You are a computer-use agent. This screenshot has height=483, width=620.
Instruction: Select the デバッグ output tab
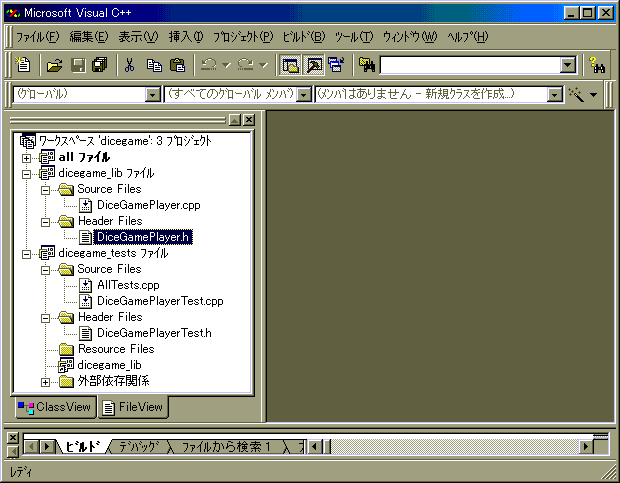click(x=139, y=447)
